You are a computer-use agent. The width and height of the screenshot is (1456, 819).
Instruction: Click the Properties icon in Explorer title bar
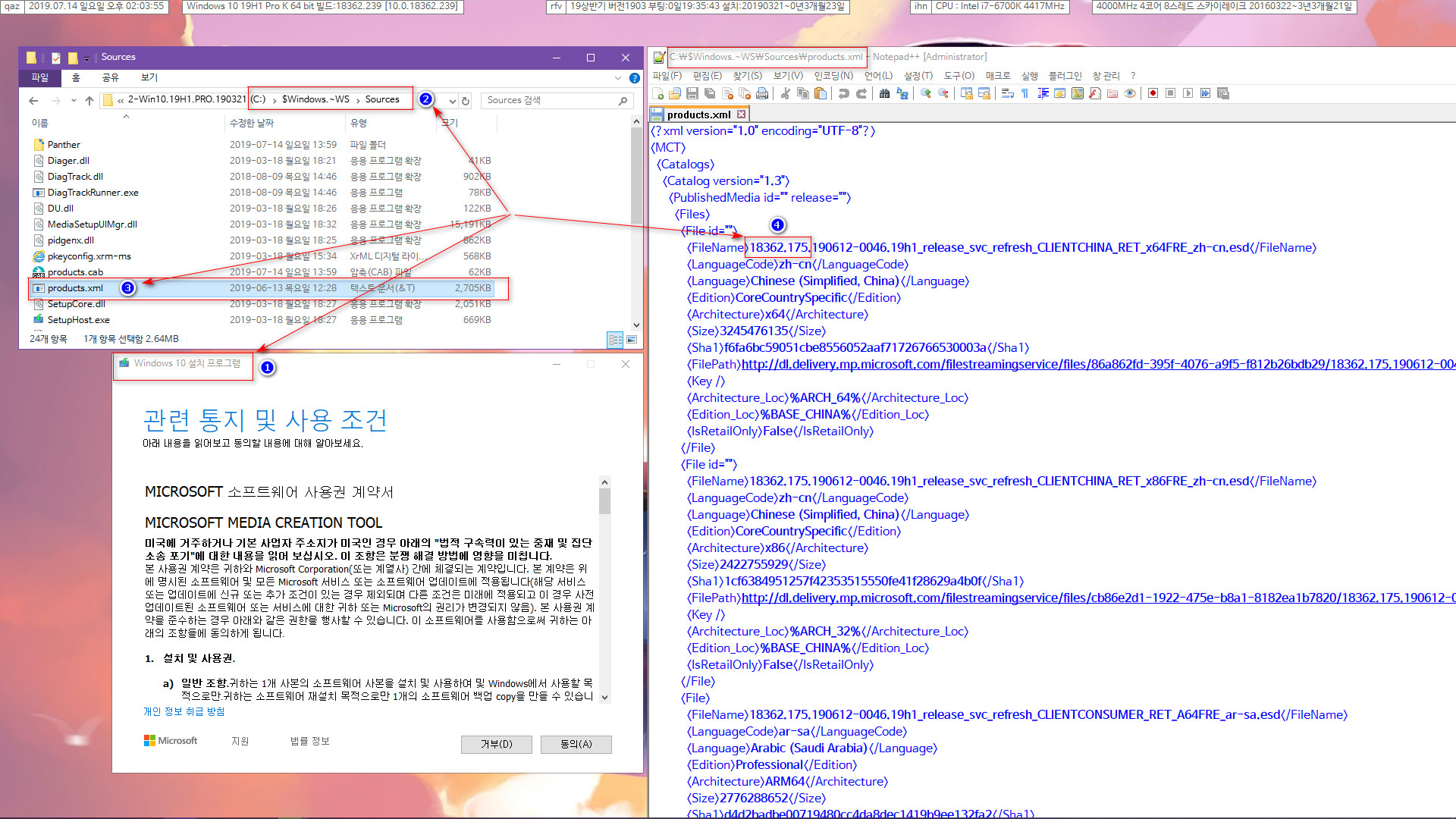click(56, 58)
